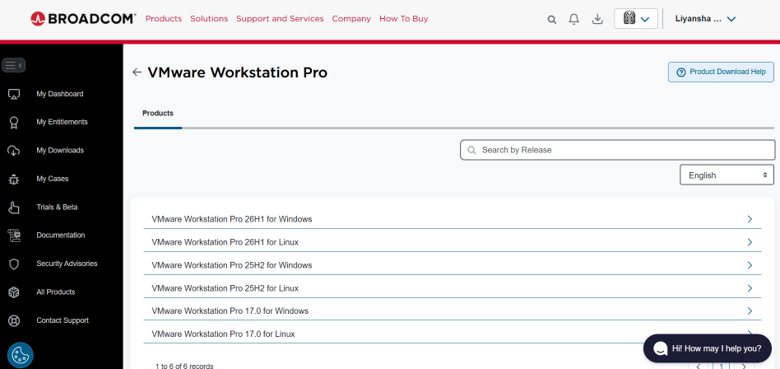The width and height of the screenshot is (780, 369).
Task: Open the search magnifier icon in header
Action: point(552,19)
